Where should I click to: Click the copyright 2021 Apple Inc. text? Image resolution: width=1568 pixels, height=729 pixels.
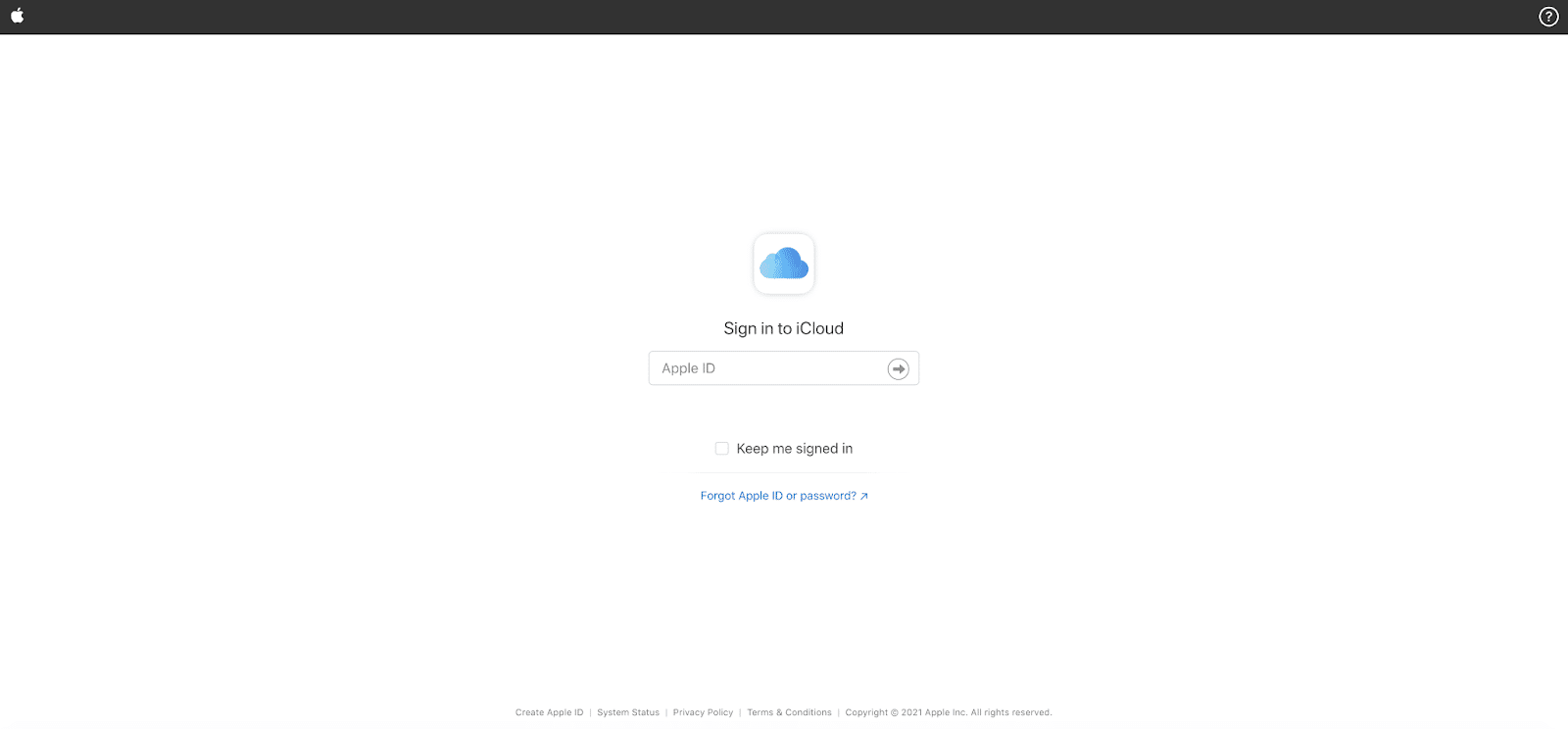pos(949,712)
